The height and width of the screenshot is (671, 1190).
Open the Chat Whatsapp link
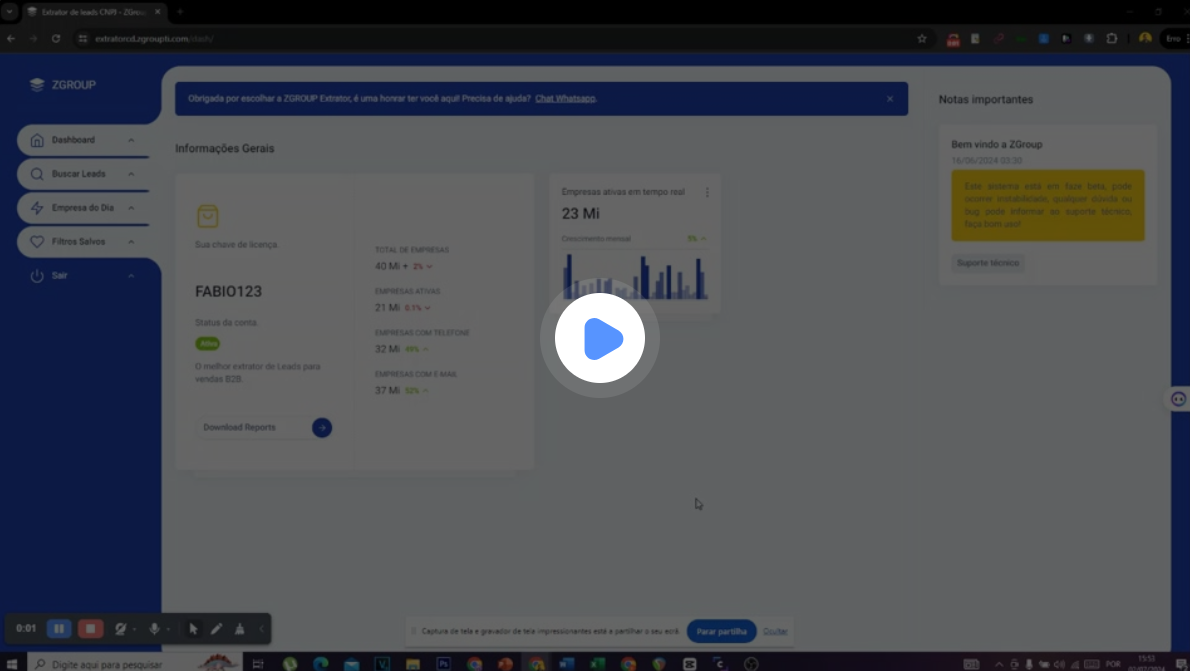coord(565,99)
